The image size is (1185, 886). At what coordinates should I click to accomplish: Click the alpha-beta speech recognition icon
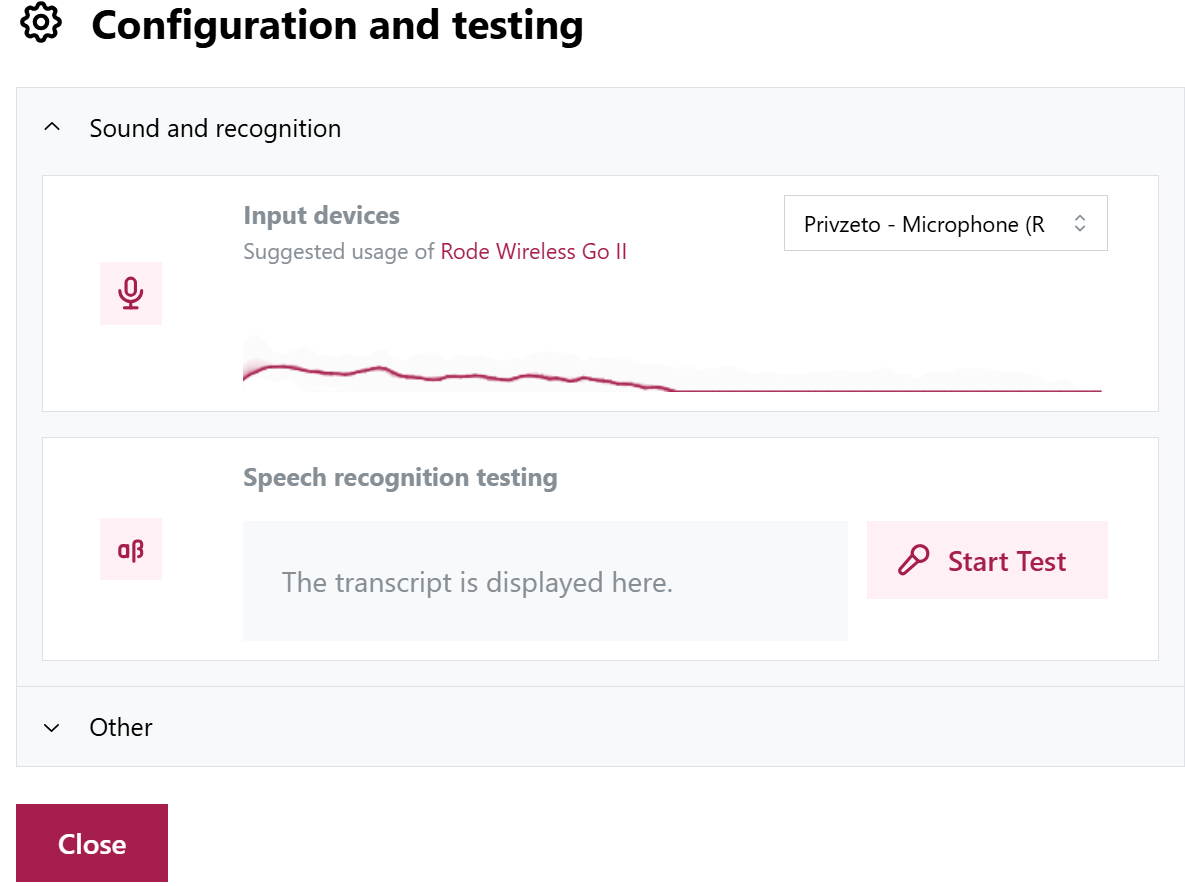click(x=131, y=550)
